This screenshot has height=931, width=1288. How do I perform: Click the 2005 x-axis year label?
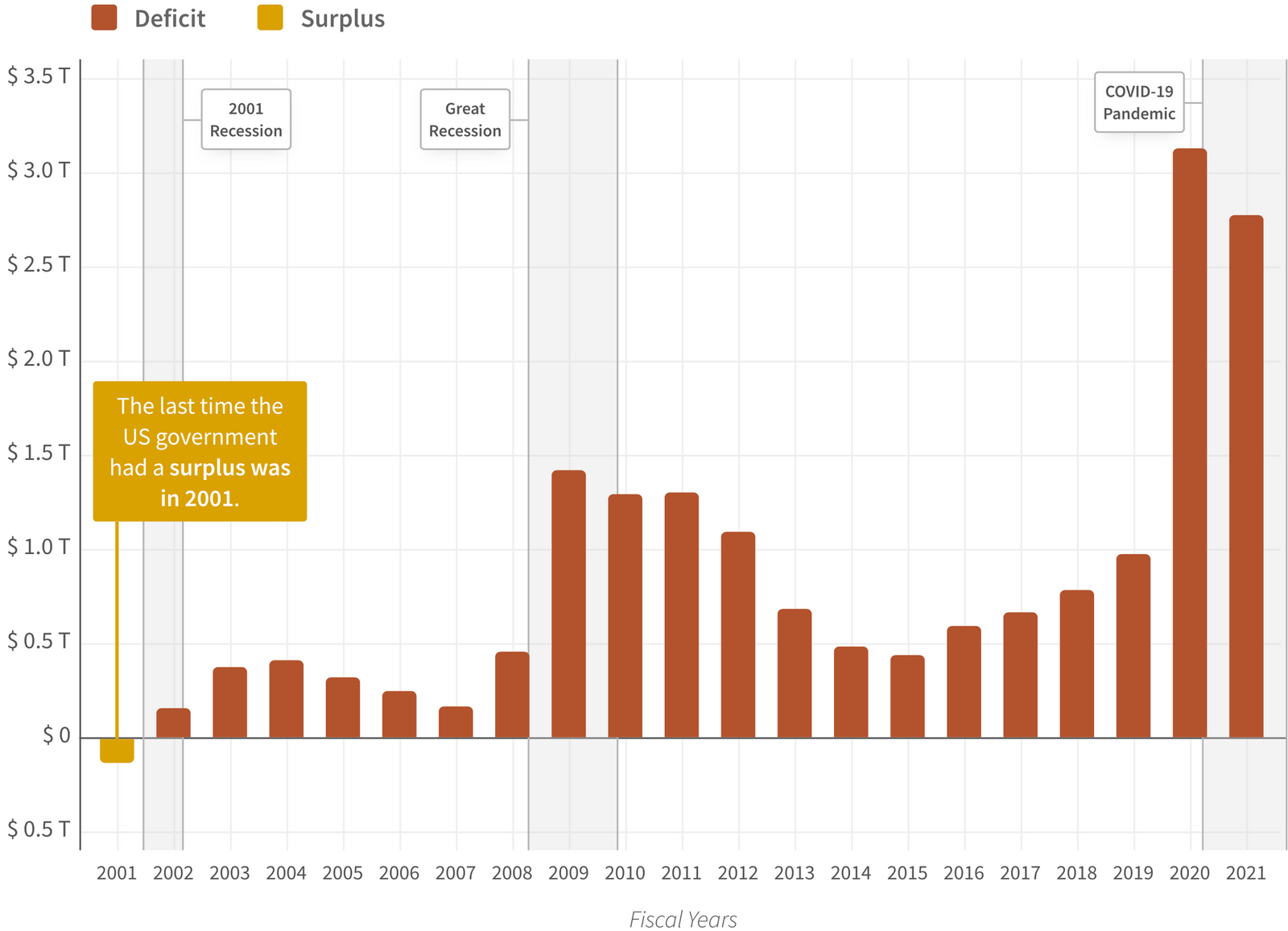click(x=343, y=873)
